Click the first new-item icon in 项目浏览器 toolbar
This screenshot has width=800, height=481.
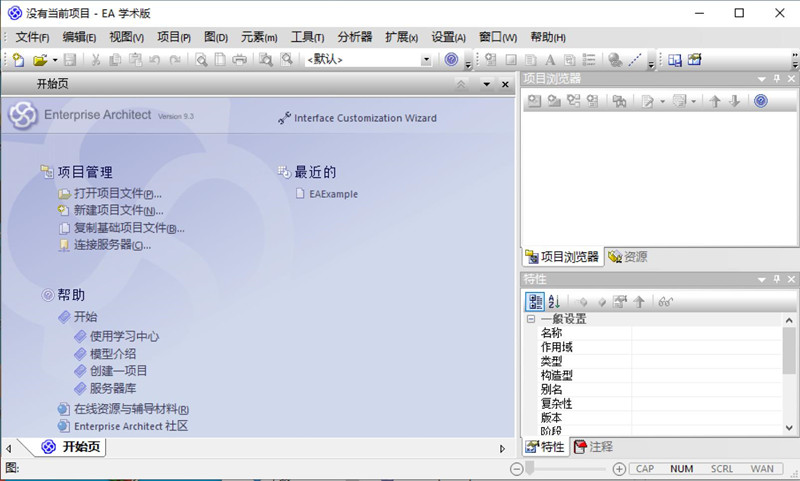(534, 101)
